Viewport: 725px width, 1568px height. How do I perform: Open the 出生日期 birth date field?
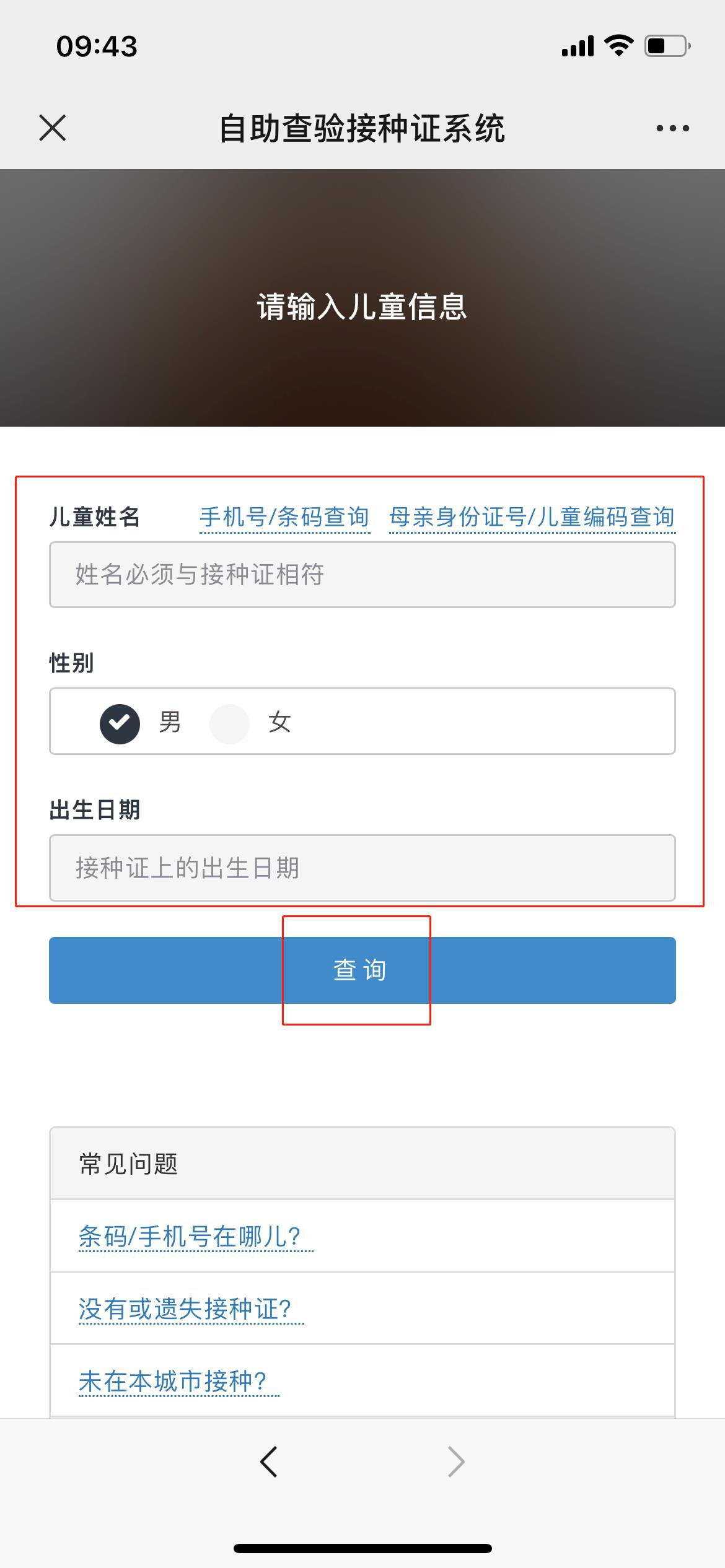tap(362, 868)
